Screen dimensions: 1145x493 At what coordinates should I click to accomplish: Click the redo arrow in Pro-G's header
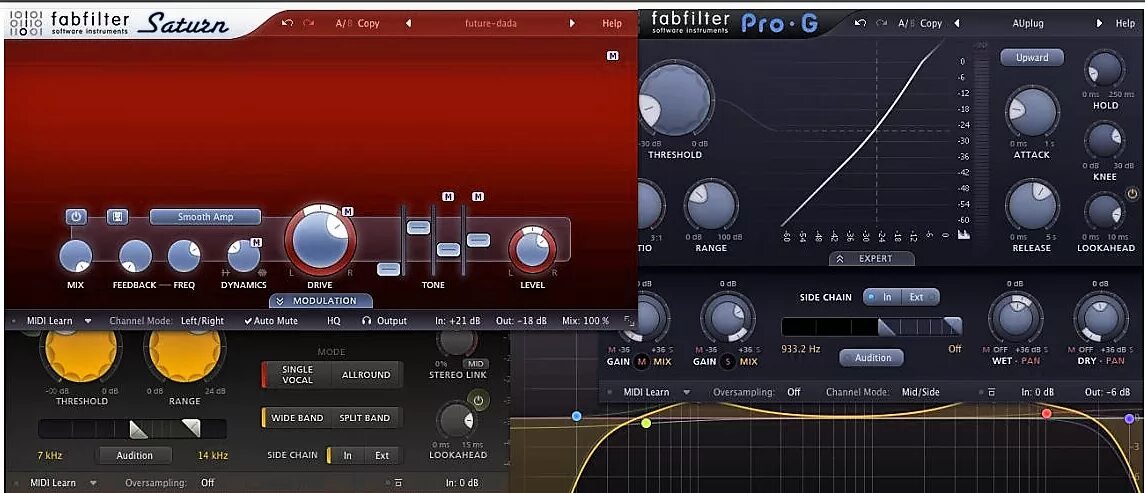[882, 23]
